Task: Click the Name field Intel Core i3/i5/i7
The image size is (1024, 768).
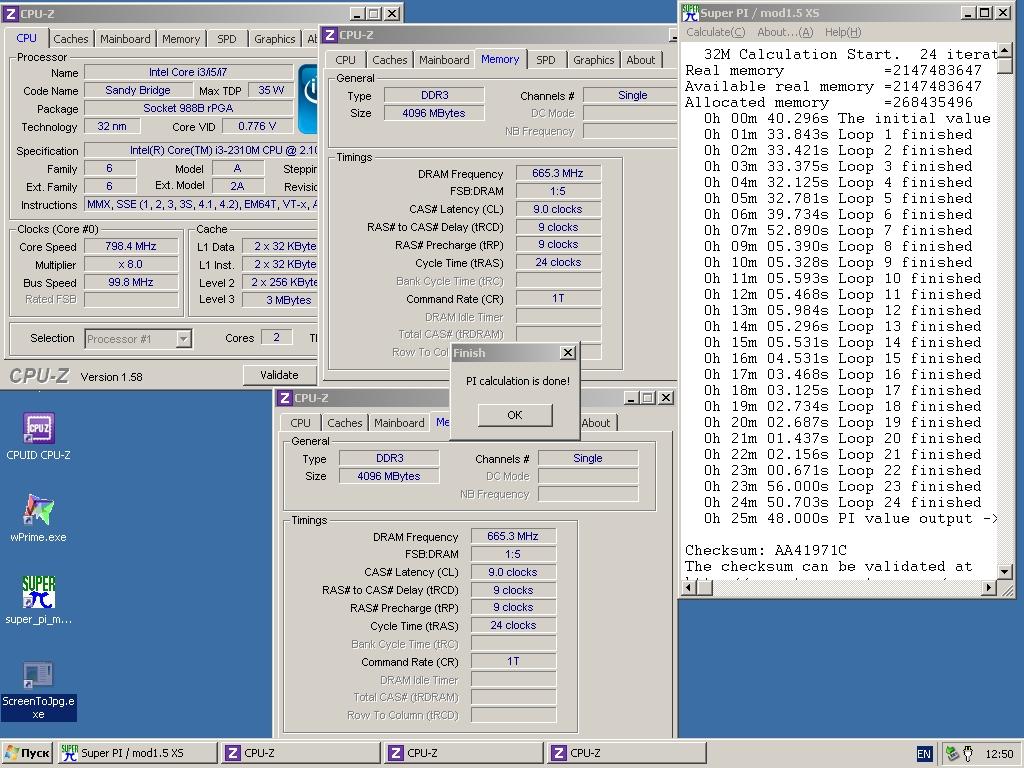Action: pyautogui.click(x=188, y=72)
